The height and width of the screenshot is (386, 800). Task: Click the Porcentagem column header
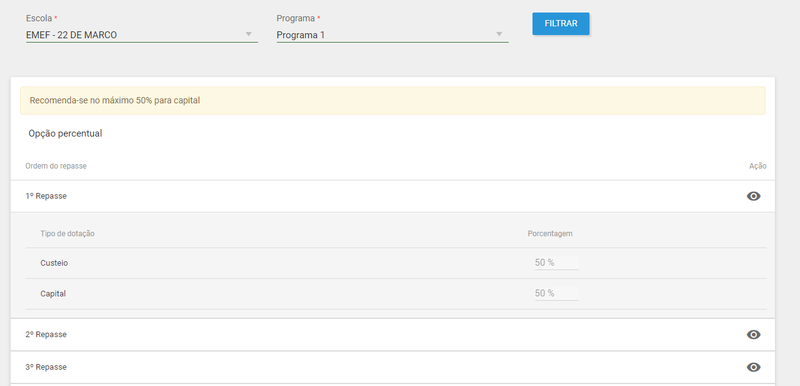tap(550, 234)
